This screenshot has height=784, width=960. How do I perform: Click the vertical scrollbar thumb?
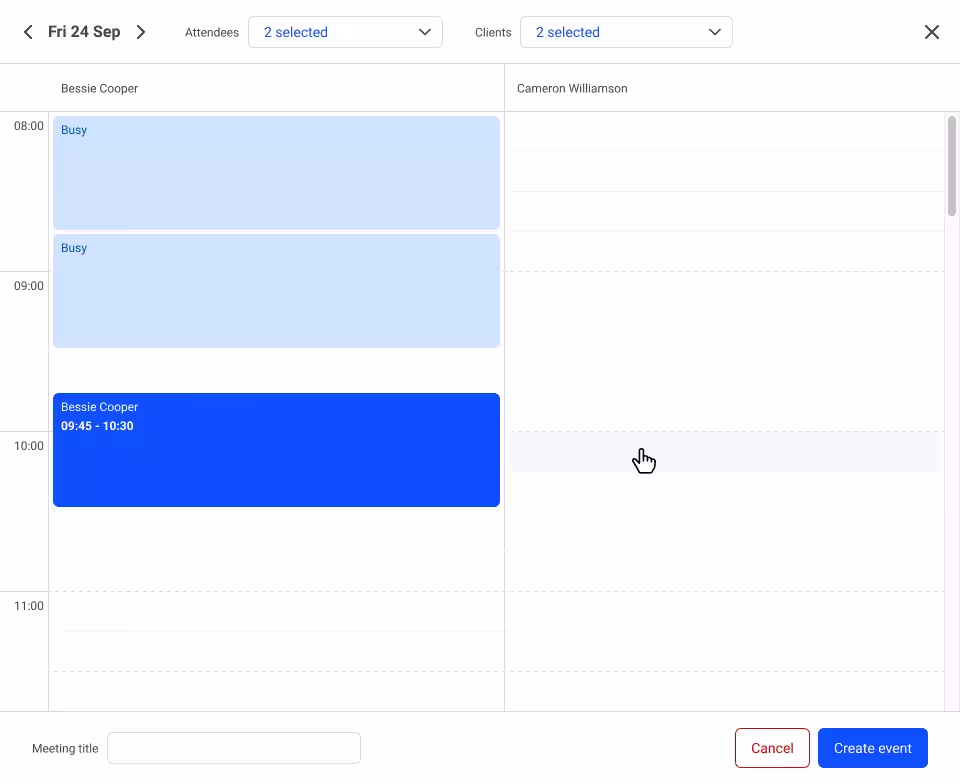tap(951, 166)
